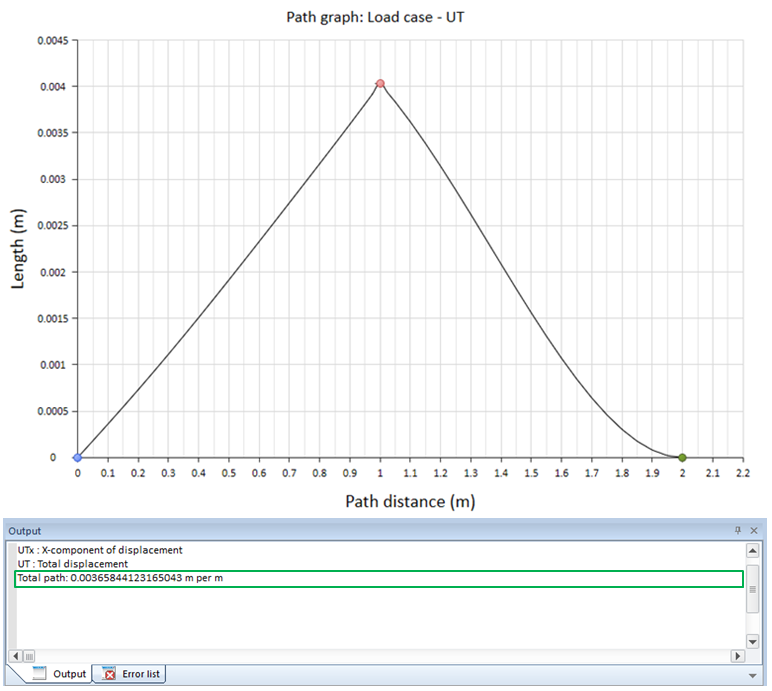Select the blue start point marker at origin
This screenshot has width=772, height=691.
click(x=78, y=457)
